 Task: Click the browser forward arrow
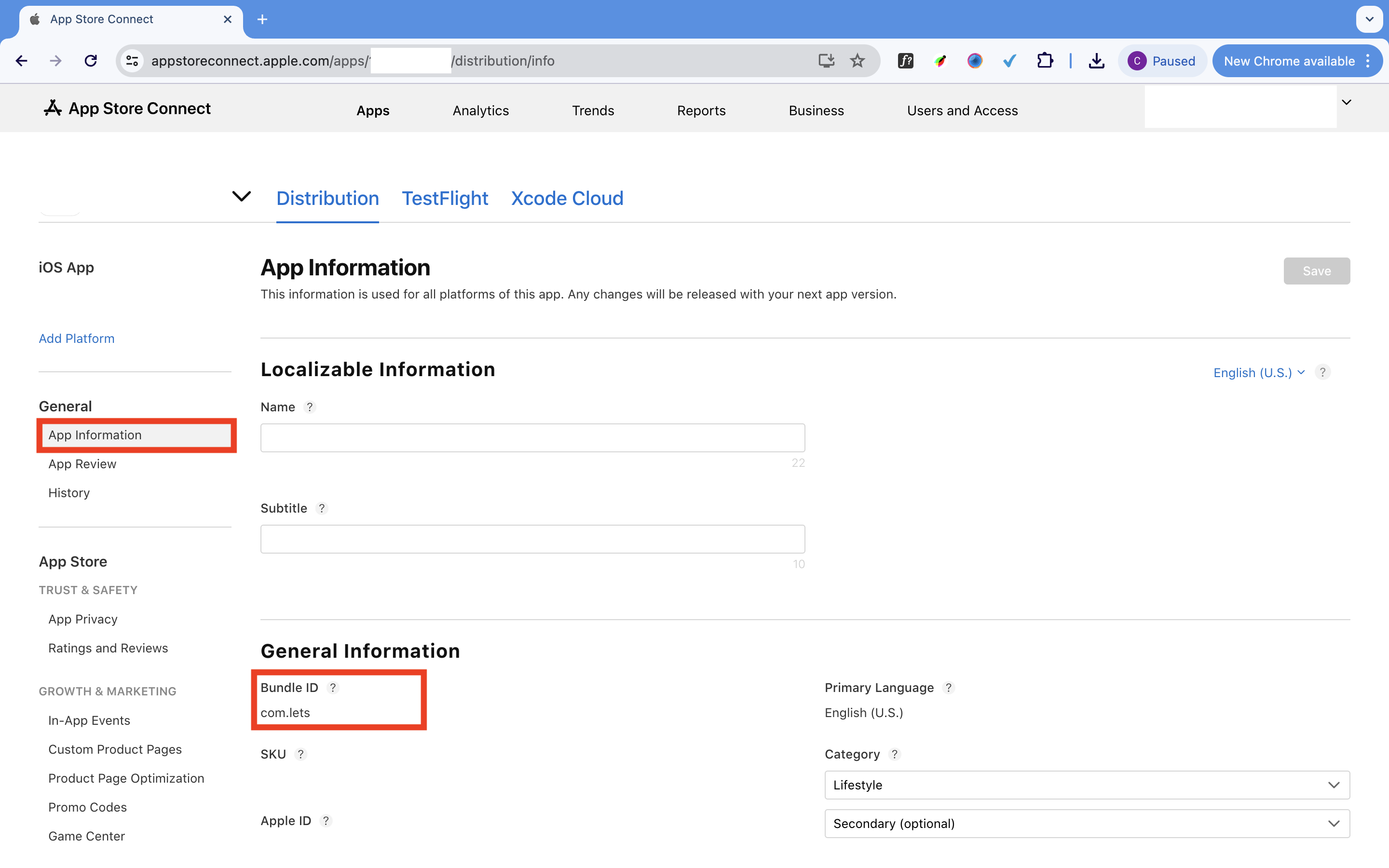pos(55,61)
